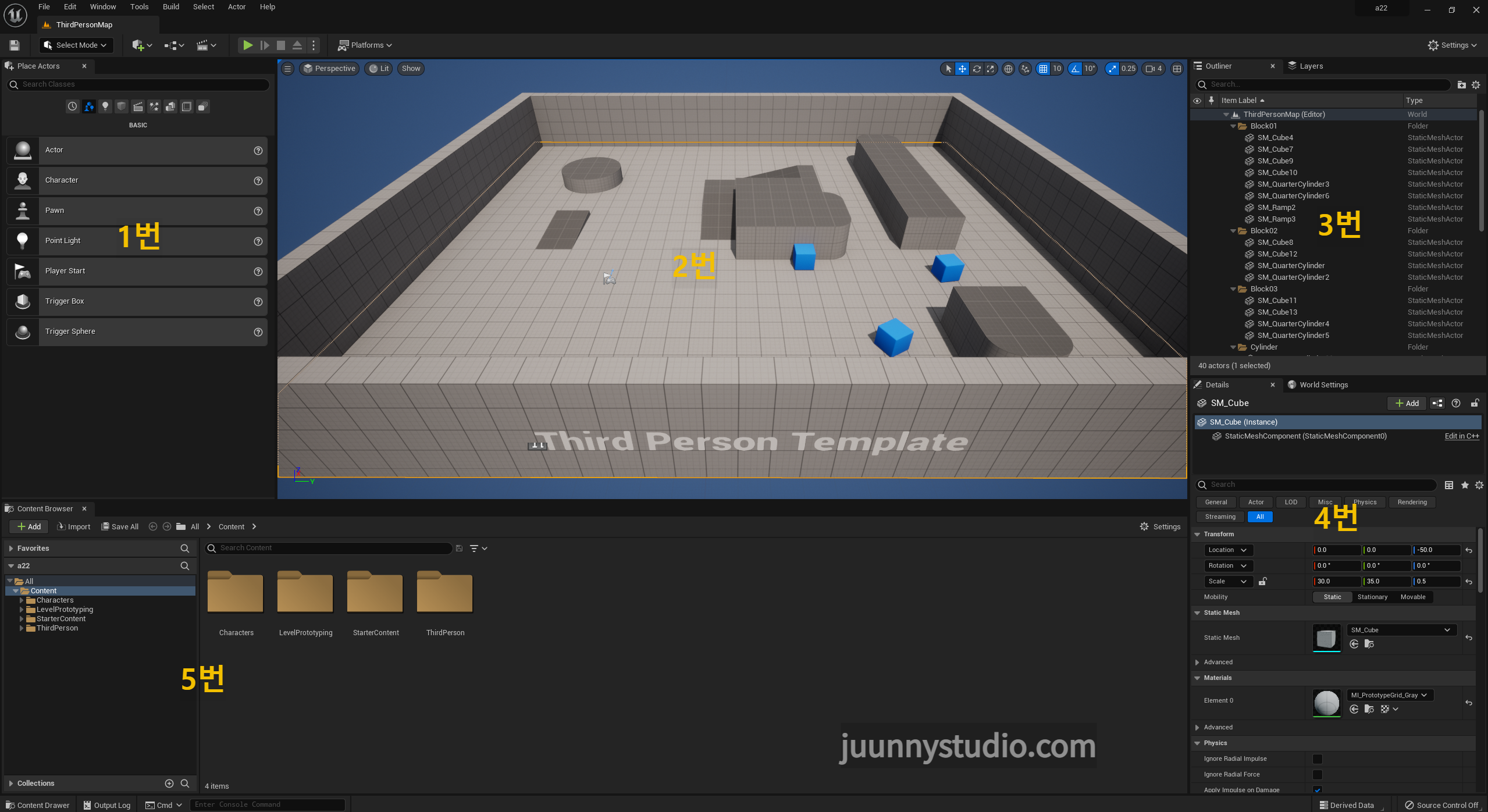1488x812 pixels.
Task: Click the Edit in C++ link
Action: click(x=1461, y=436)
